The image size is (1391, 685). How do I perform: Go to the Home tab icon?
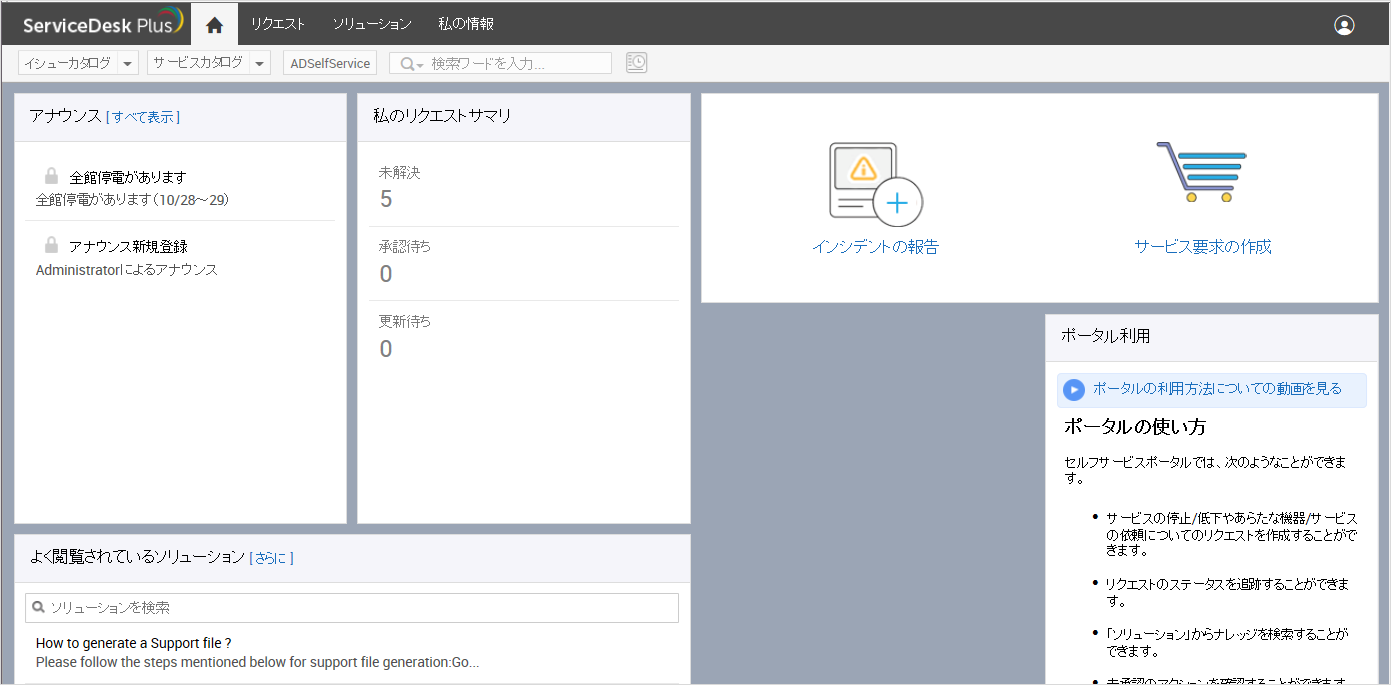(214, 24)
